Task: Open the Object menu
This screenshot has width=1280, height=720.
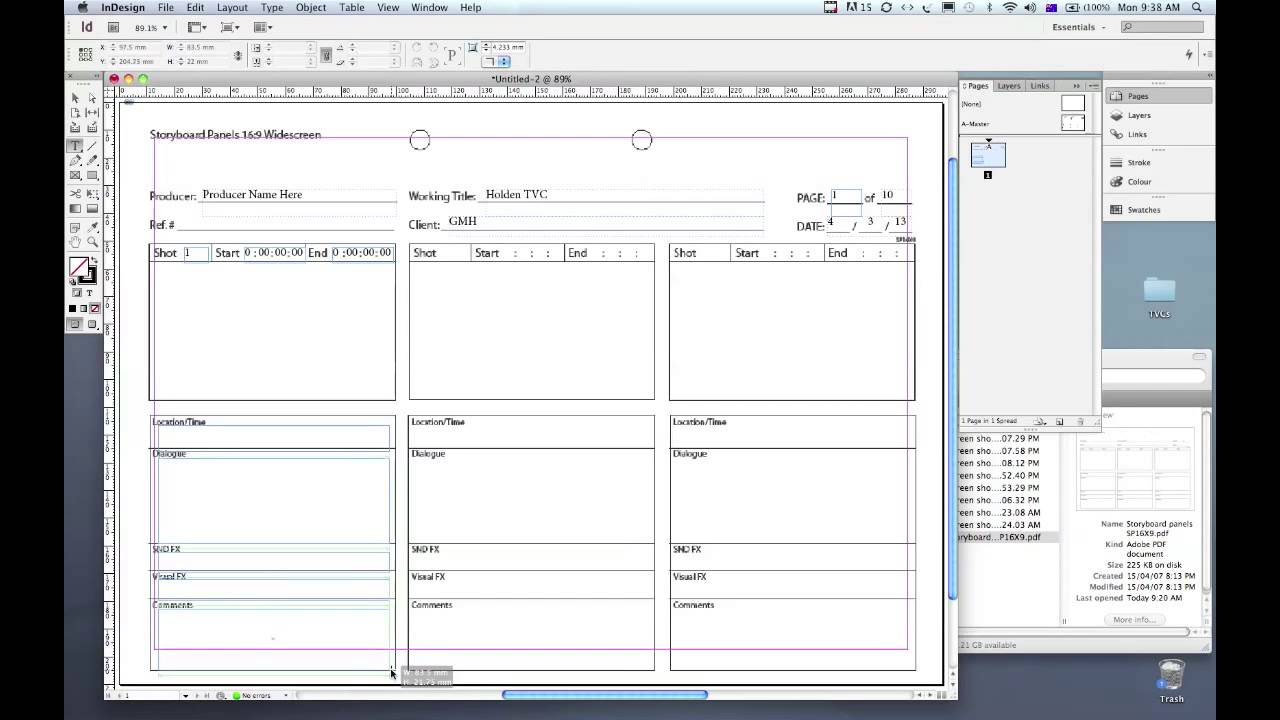Action: [x=311, y=7]
